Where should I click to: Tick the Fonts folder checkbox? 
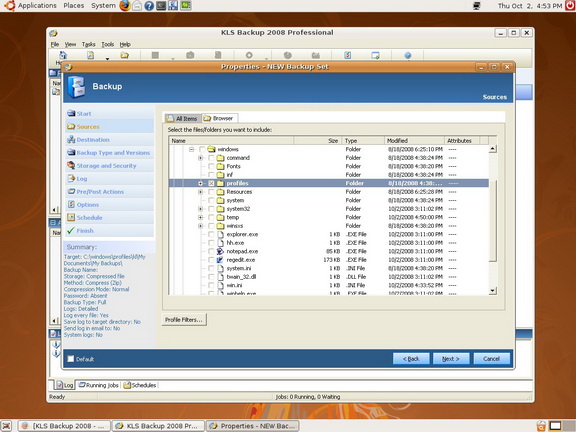click(211, 166)
